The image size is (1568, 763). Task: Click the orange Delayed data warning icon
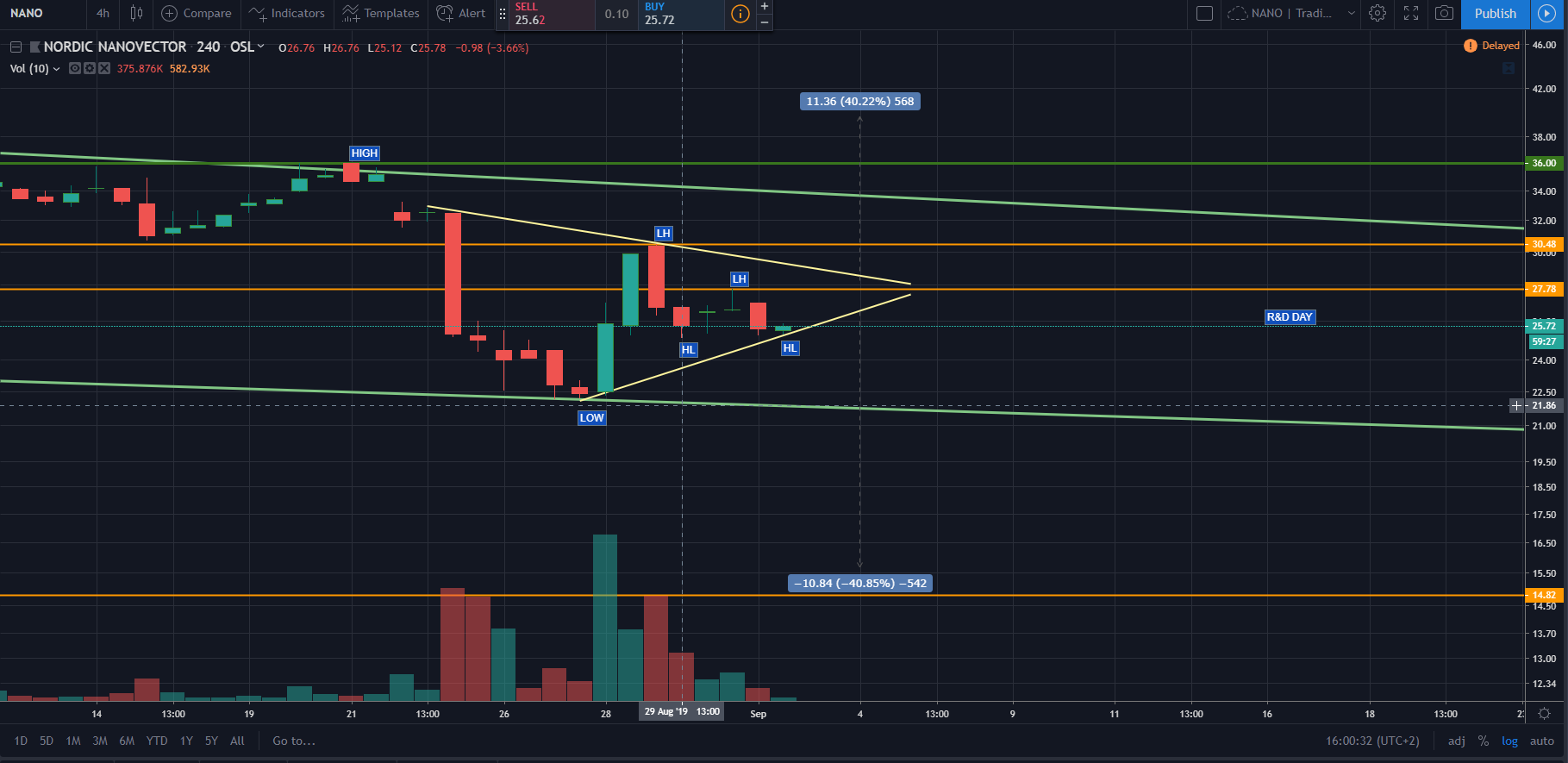[1470, 46]
